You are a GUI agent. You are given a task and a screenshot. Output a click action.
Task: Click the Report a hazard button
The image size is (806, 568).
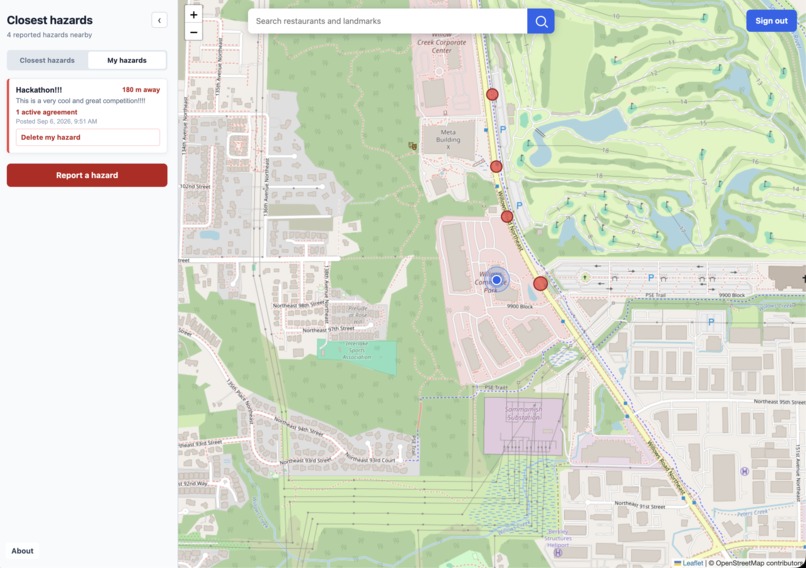(87, 175)
